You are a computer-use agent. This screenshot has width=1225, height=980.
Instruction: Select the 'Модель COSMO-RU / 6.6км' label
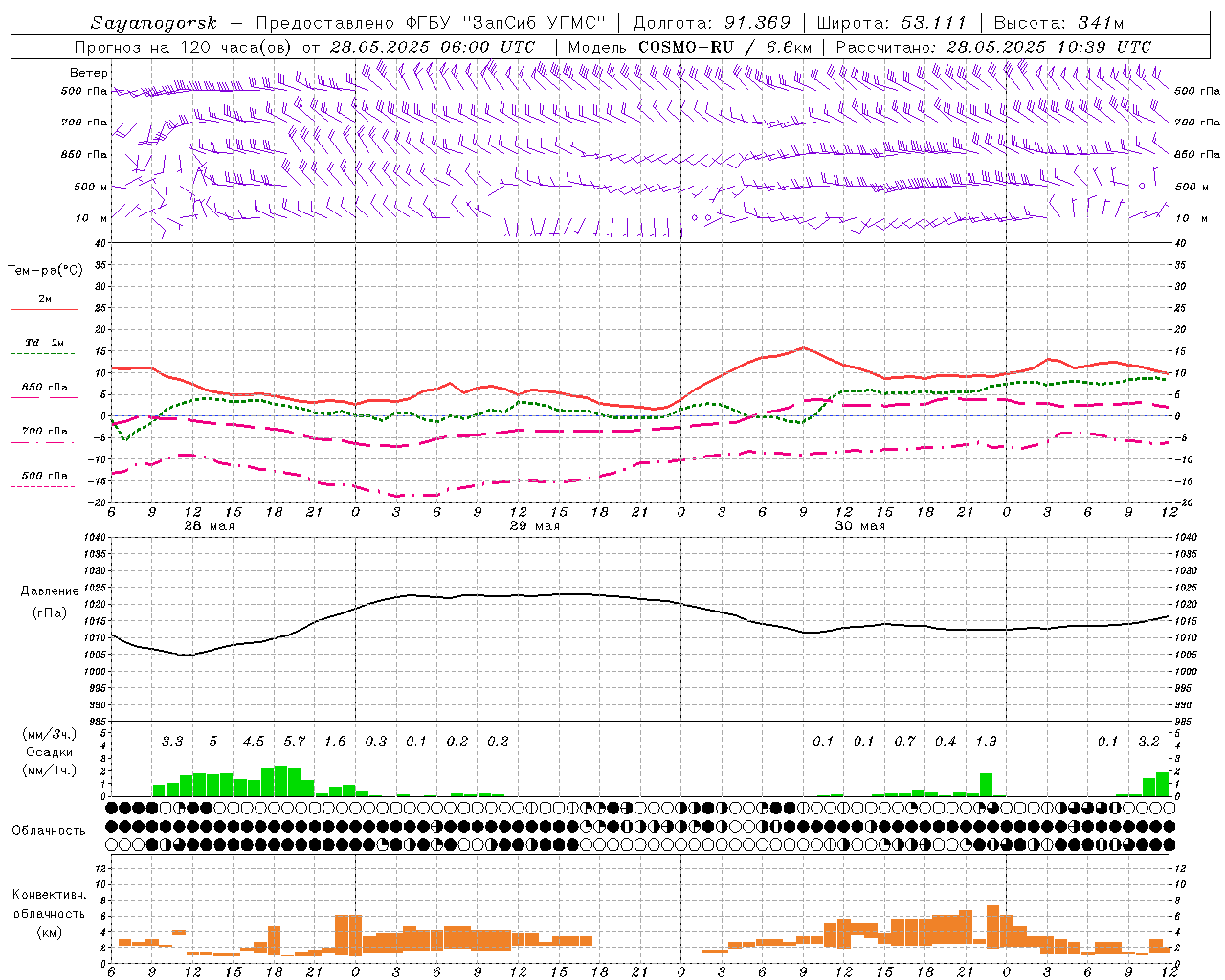(x=690, y=47)
